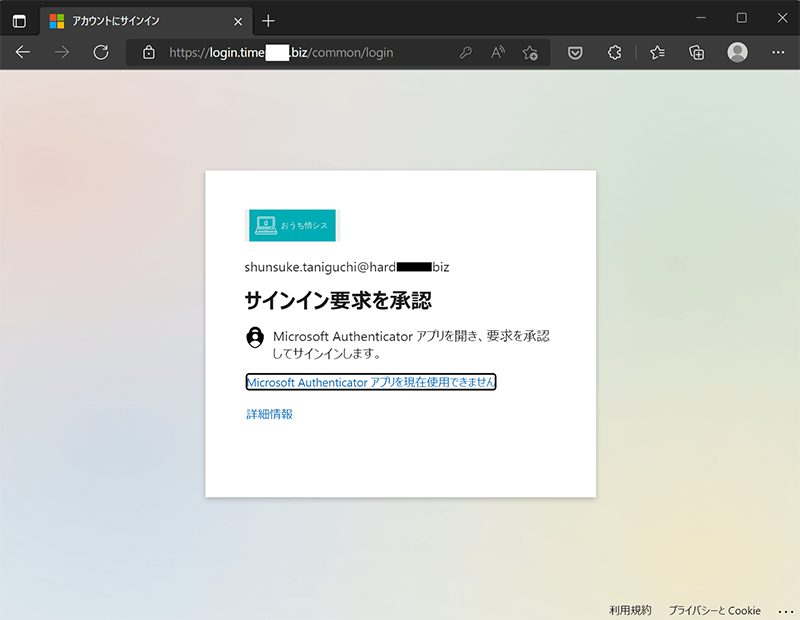Viewport: 800px width, 620px height.
Task: Open the 詳細情報 link
Action: point(269,414)
